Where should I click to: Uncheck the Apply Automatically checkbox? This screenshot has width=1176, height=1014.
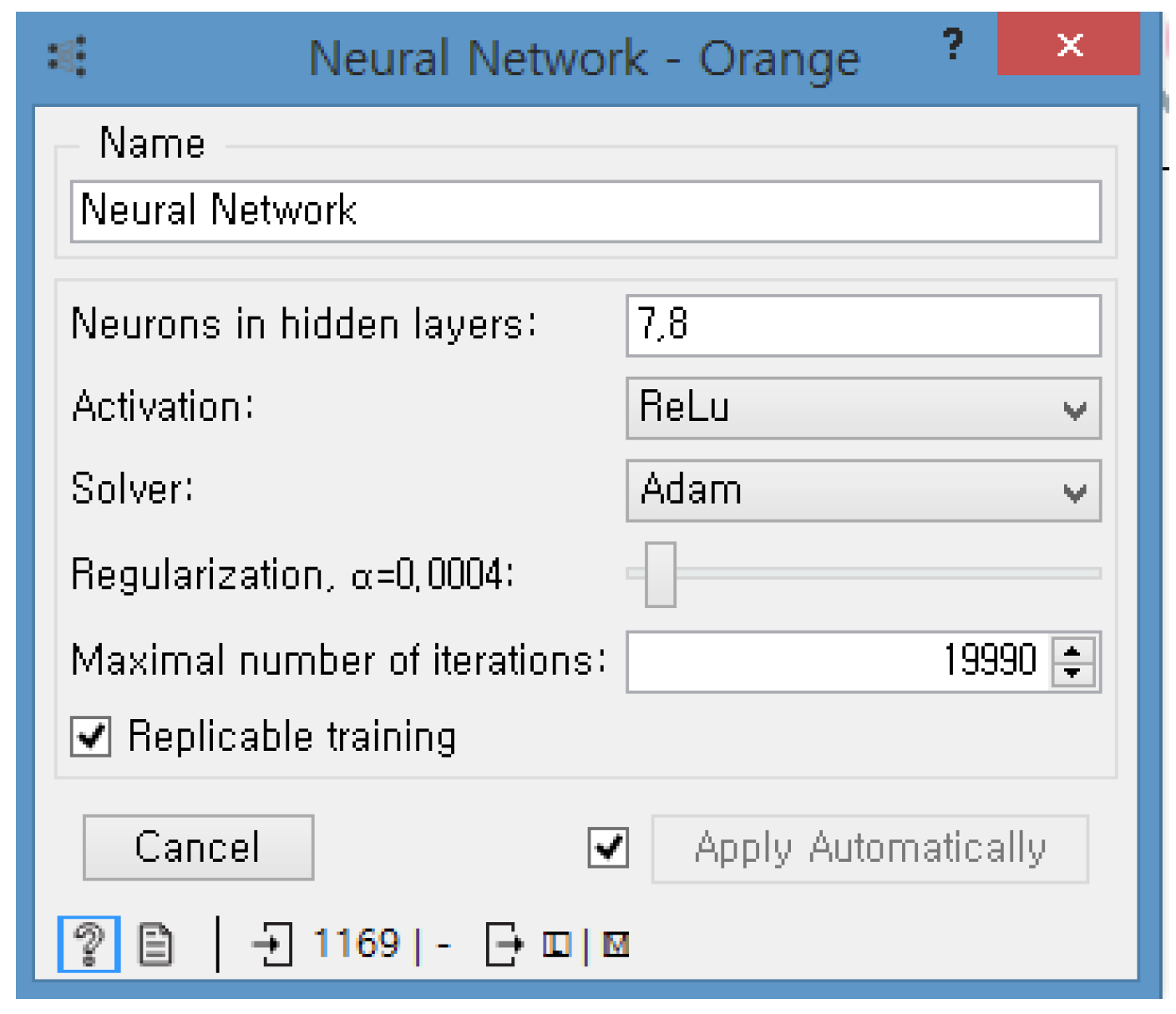608,848
